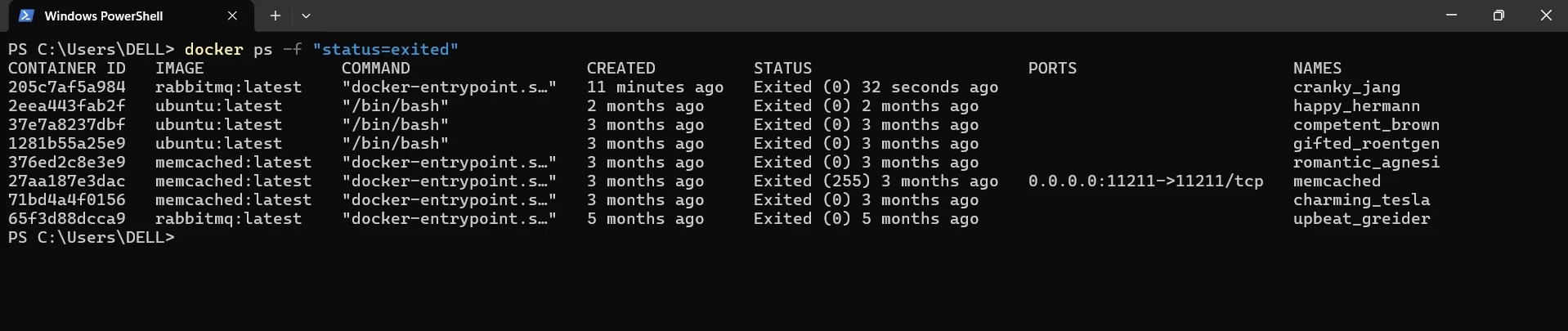This screenshot has height=331, width=1568.
Task: Minimize the terminal window
Action: click(x=1451, y=16)
